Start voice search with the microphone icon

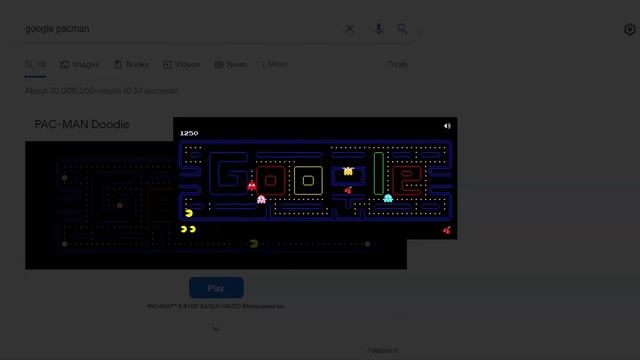tap(379, 29)
